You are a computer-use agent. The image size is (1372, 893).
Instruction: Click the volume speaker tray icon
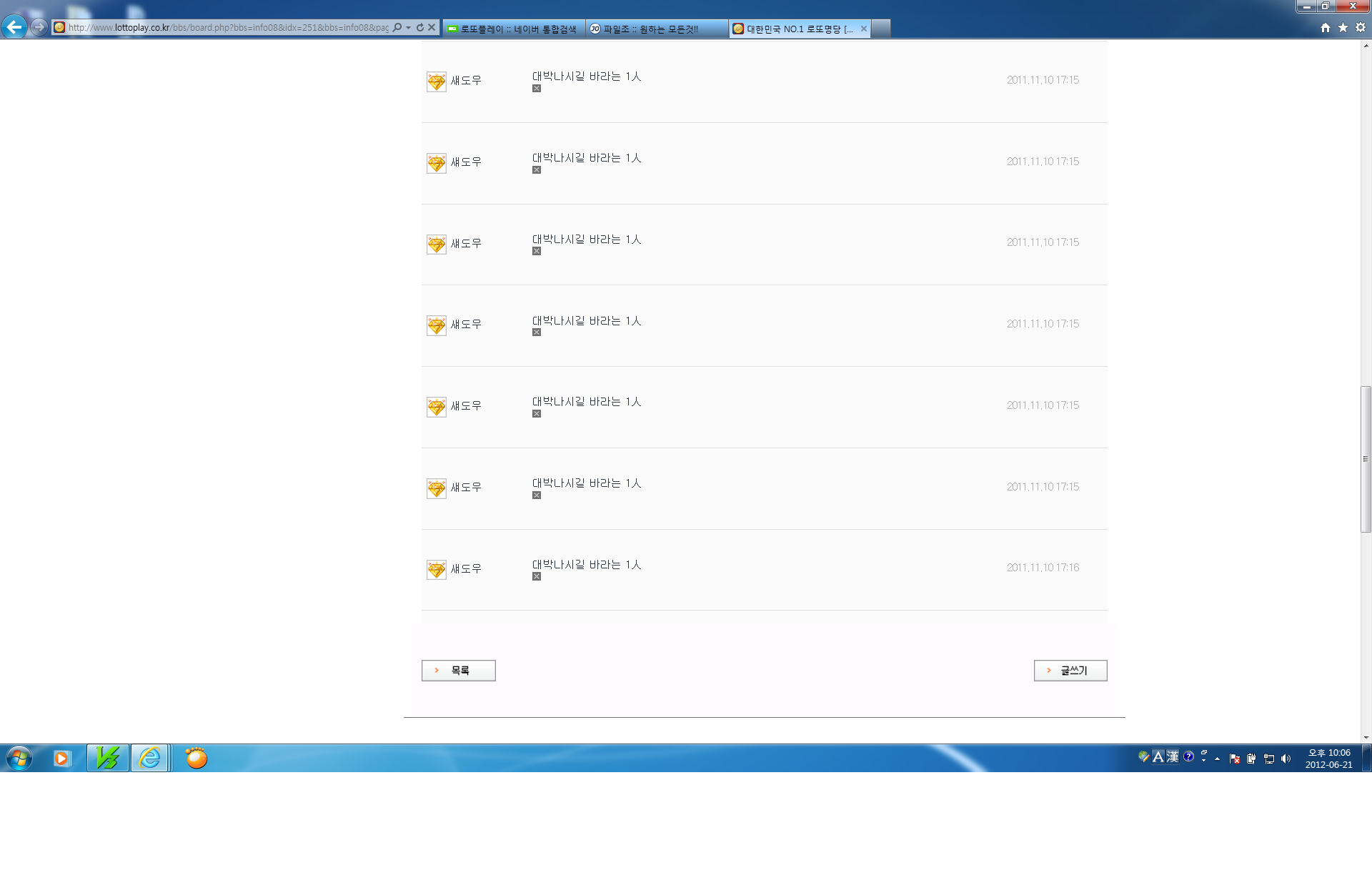click(1286, 759)
